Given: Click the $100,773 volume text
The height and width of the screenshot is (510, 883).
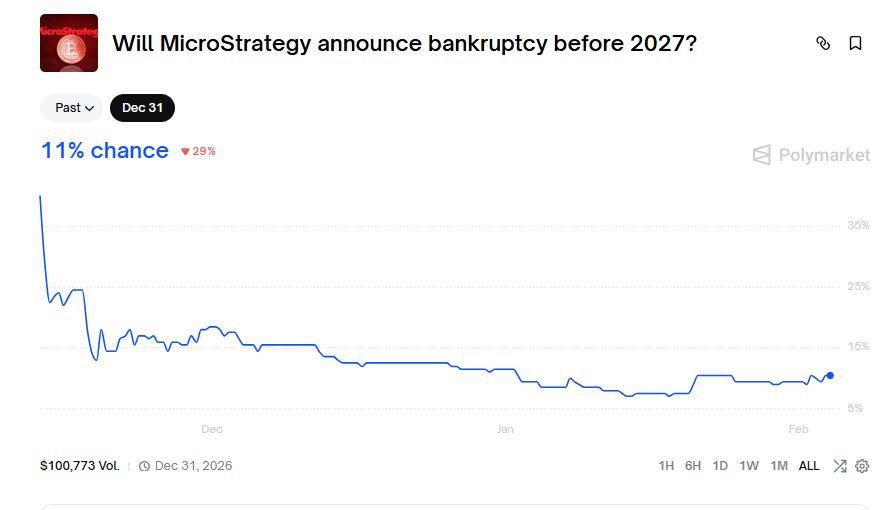Looking at the screenshot, I should (80, 466).
